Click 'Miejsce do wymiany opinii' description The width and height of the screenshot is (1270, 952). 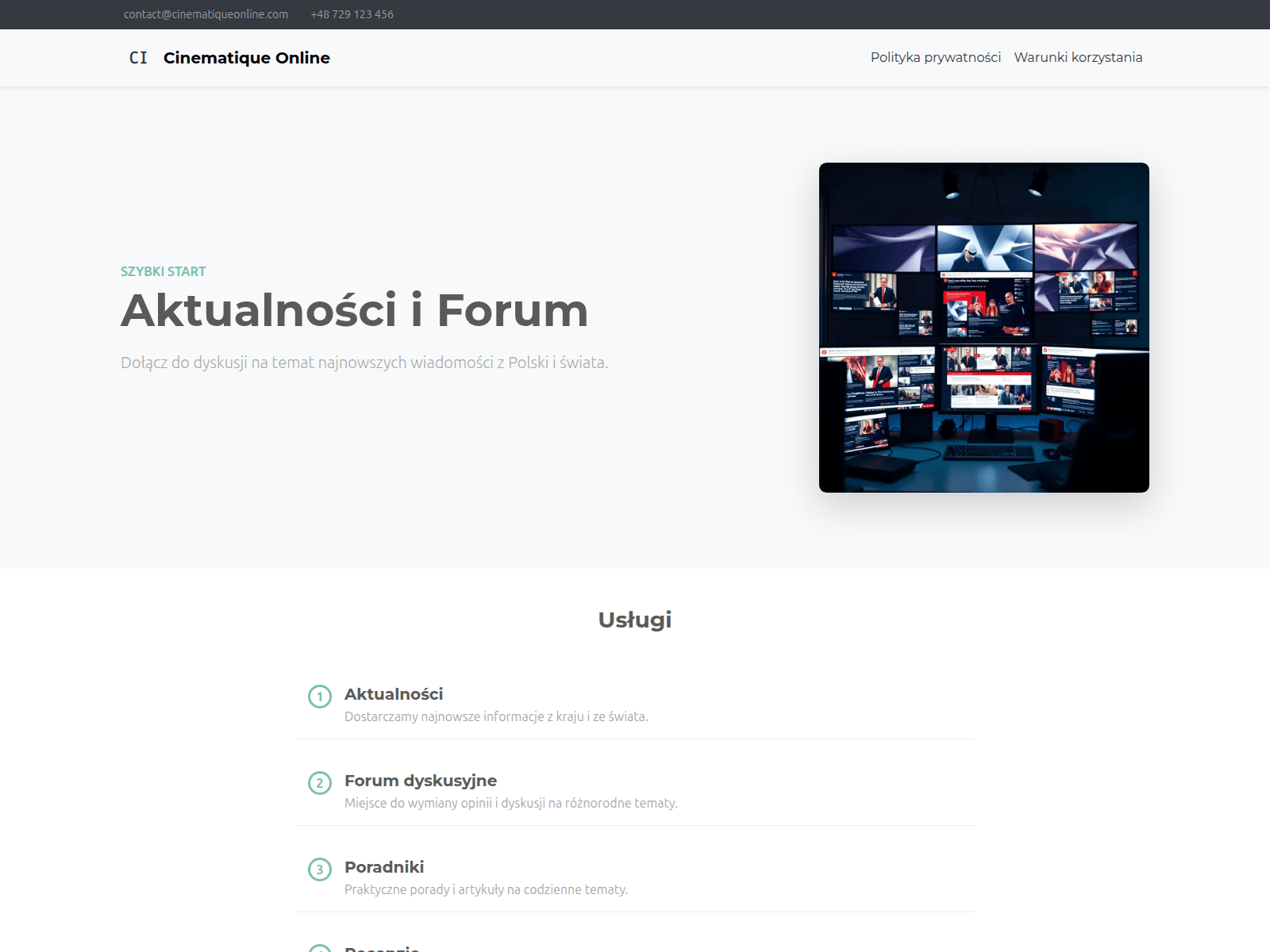[418, 803]
